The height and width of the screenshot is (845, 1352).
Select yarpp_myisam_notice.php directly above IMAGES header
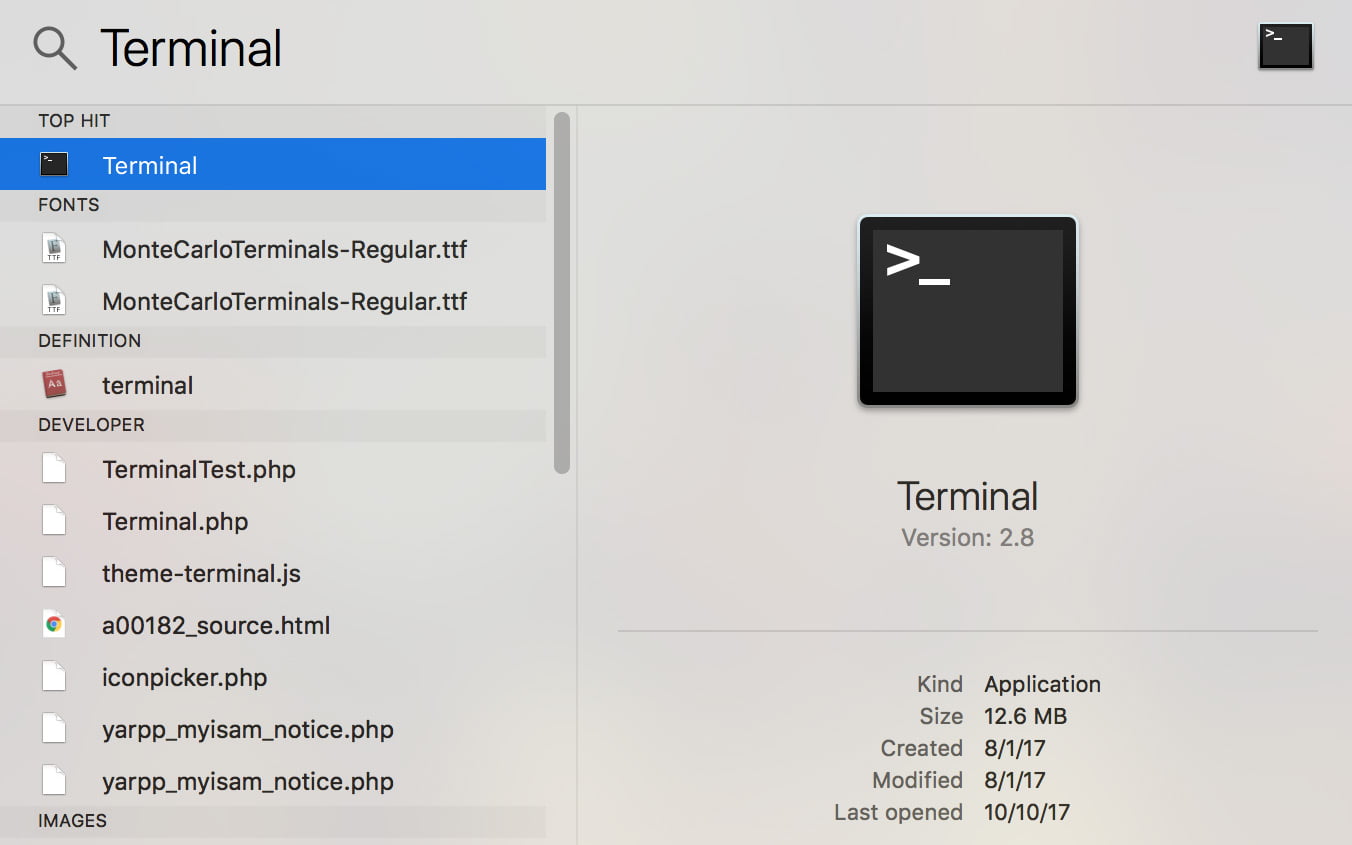pyautogui.click(x=273, y=781)
